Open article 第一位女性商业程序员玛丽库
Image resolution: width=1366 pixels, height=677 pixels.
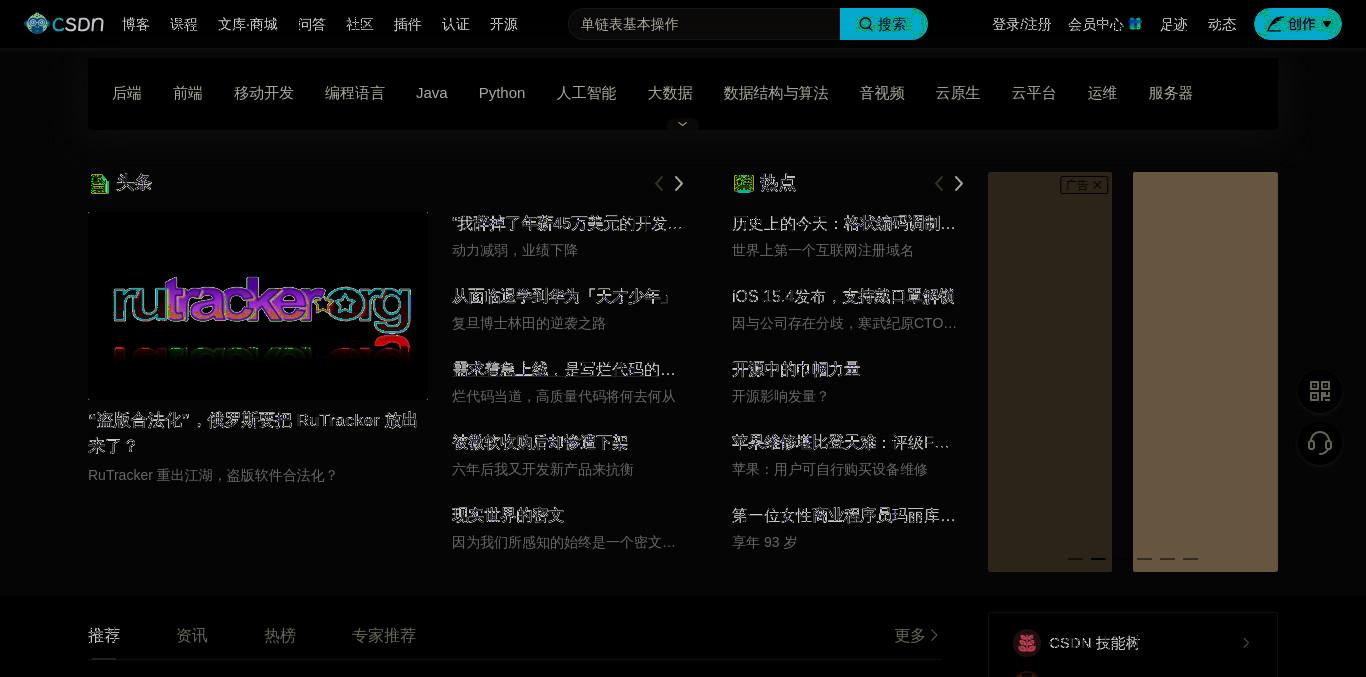844,515
